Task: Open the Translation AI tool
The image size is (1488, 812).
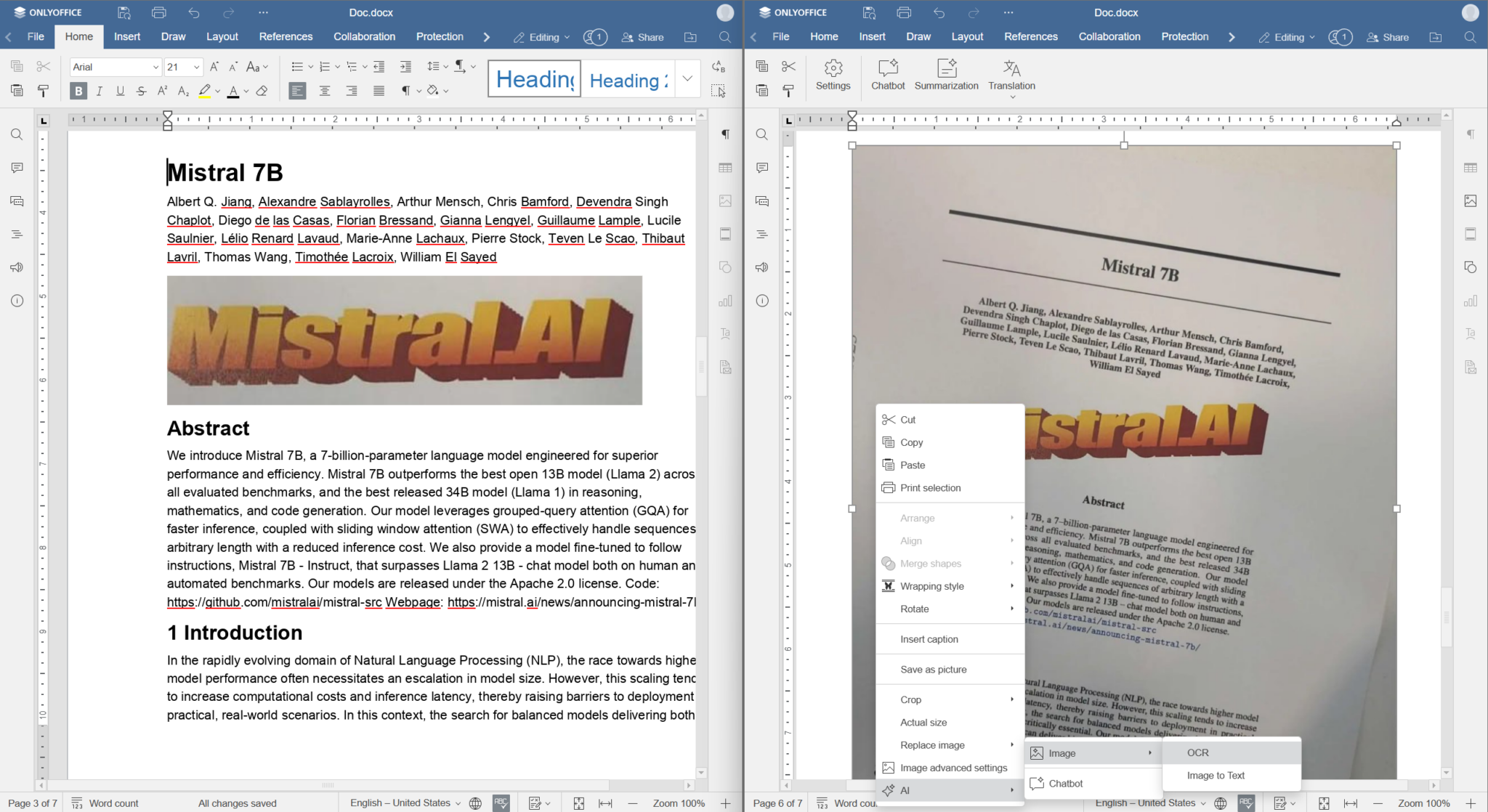Action: click(x=1011, y=76)
